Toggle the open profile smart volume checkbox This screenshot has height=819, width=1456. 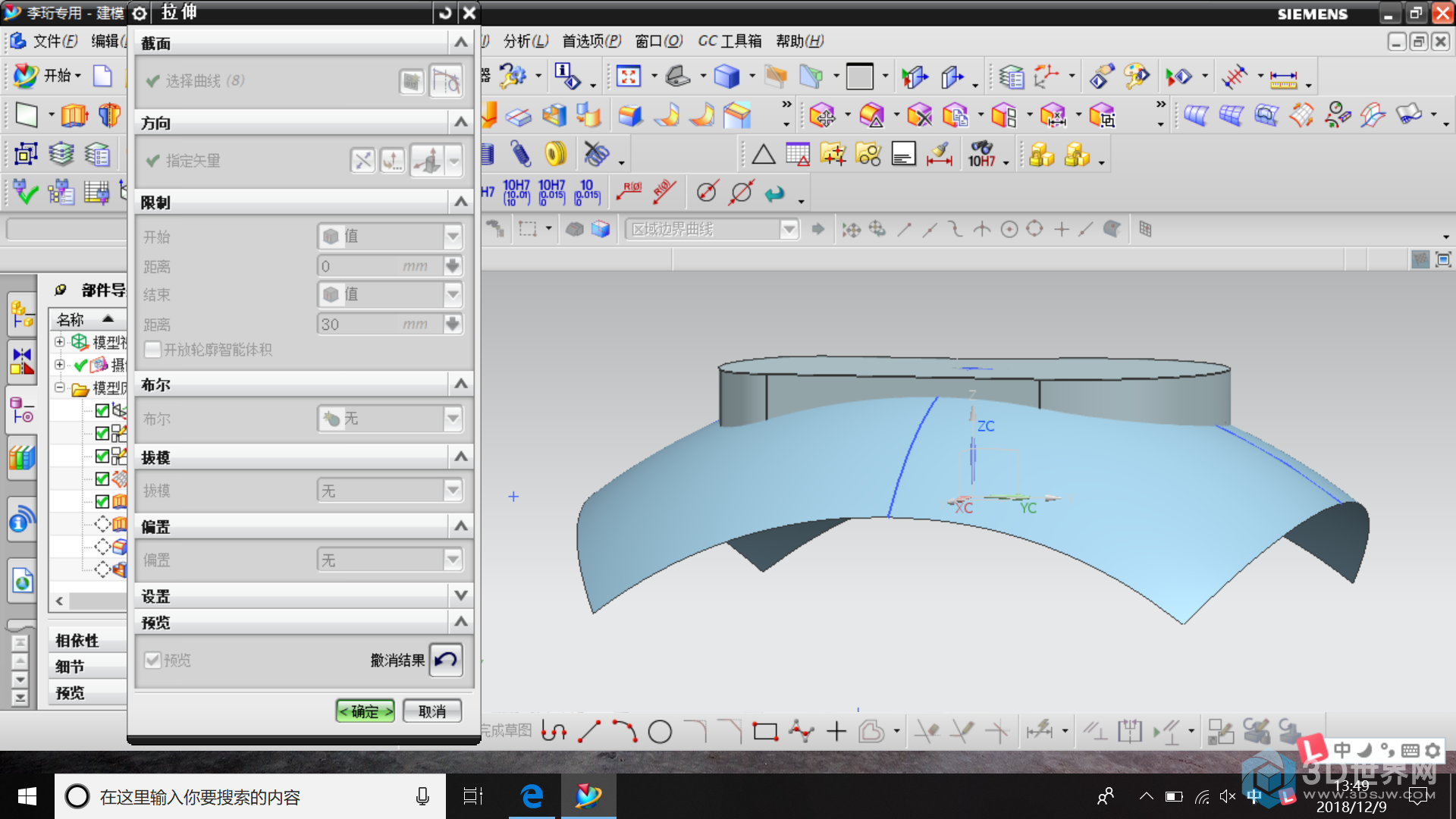pos(152,350)
